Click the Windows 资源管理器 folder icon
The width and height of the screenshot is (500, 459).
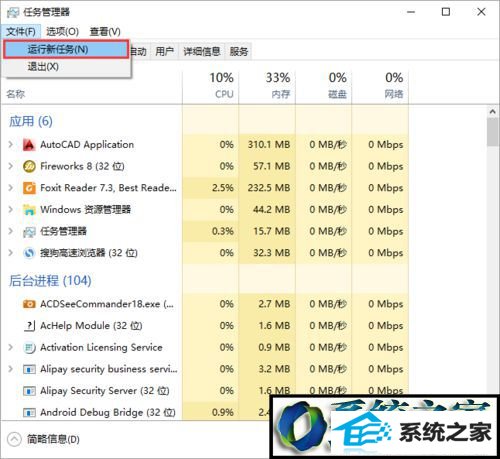click(29, 210)
